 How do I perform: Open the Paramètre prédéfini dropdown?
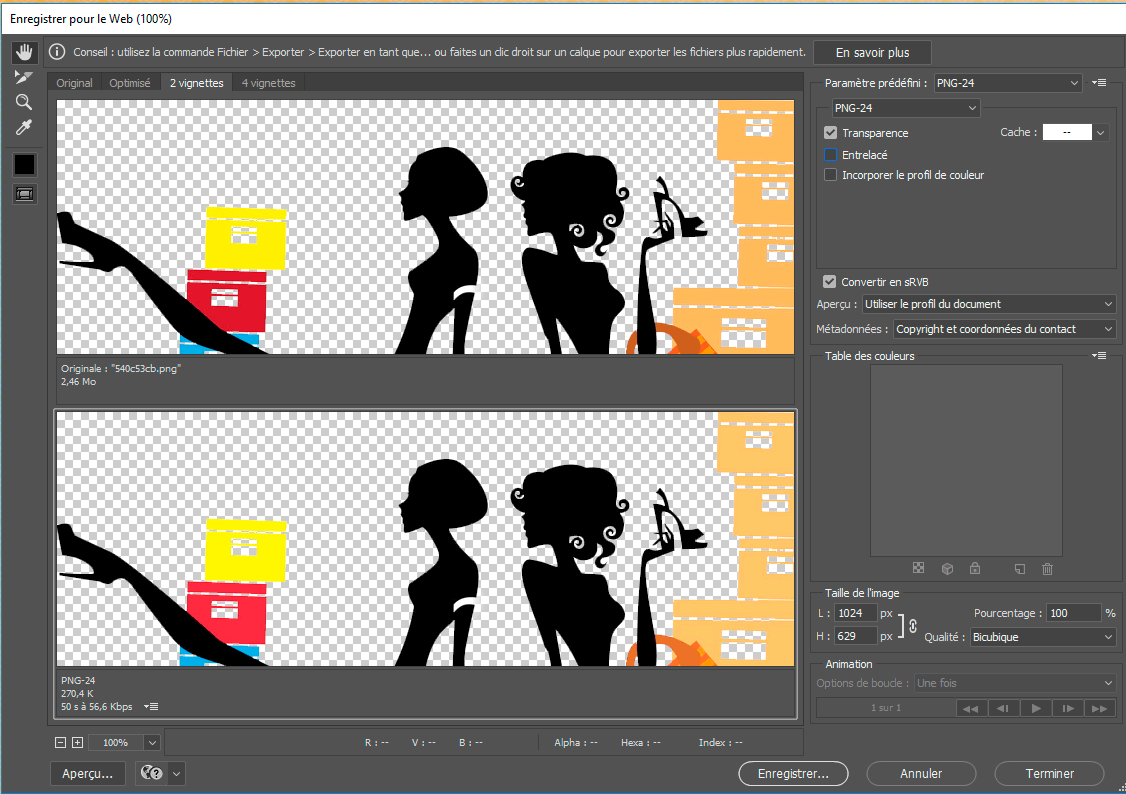[x=1008, y=83]
